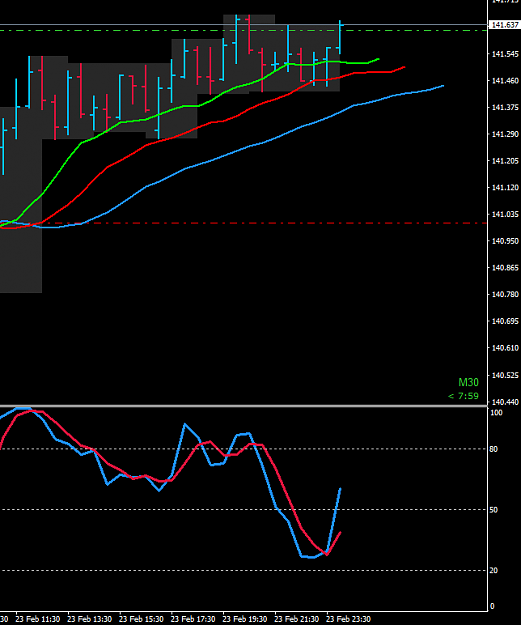
Task: Click the stochastic 80 level label
Action: [x=493, y=449]
